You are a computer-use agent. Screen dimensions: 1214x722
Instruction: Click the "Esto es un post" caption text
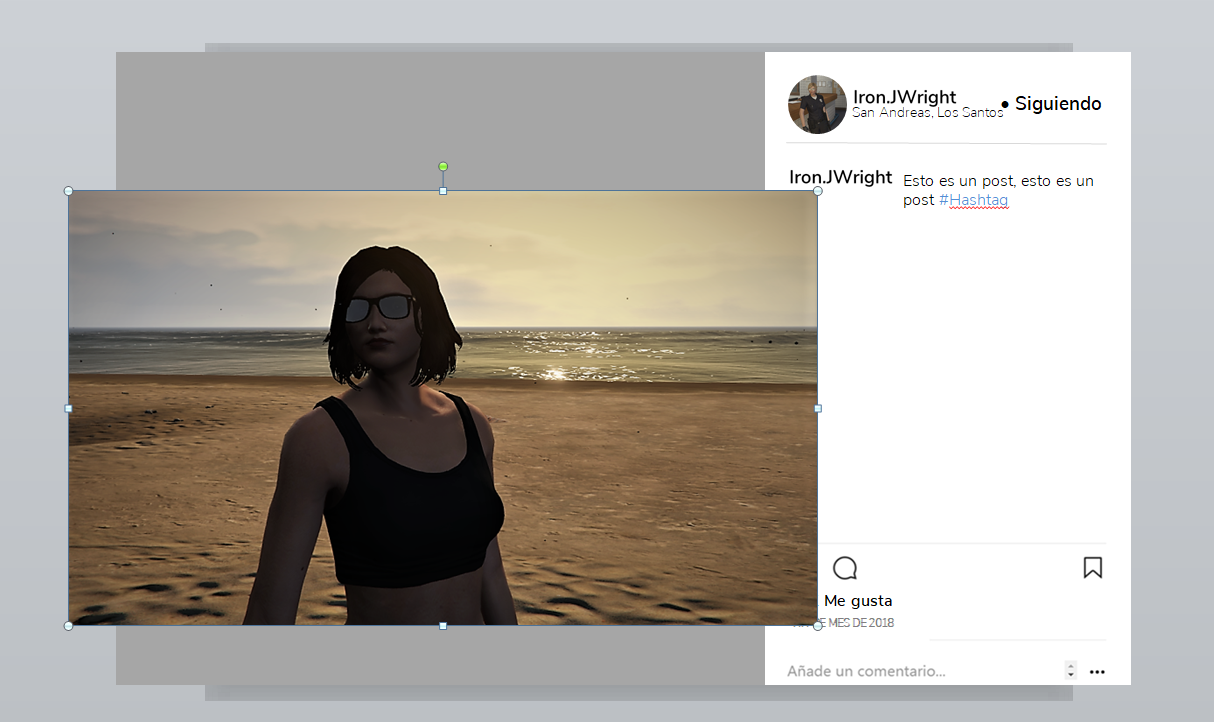tap(998, 190)
